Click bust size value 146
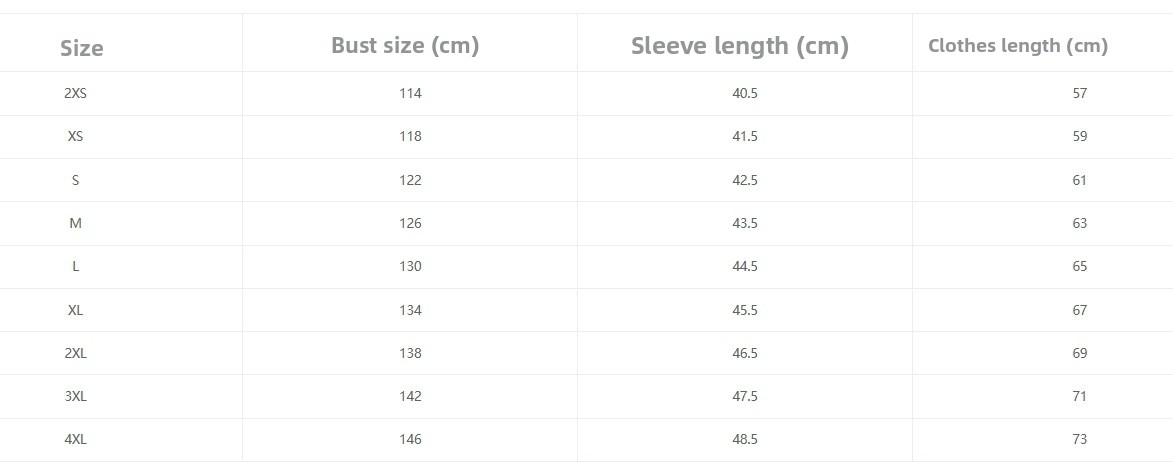This screenshot has height=462, width=1173. coord(410,439)
